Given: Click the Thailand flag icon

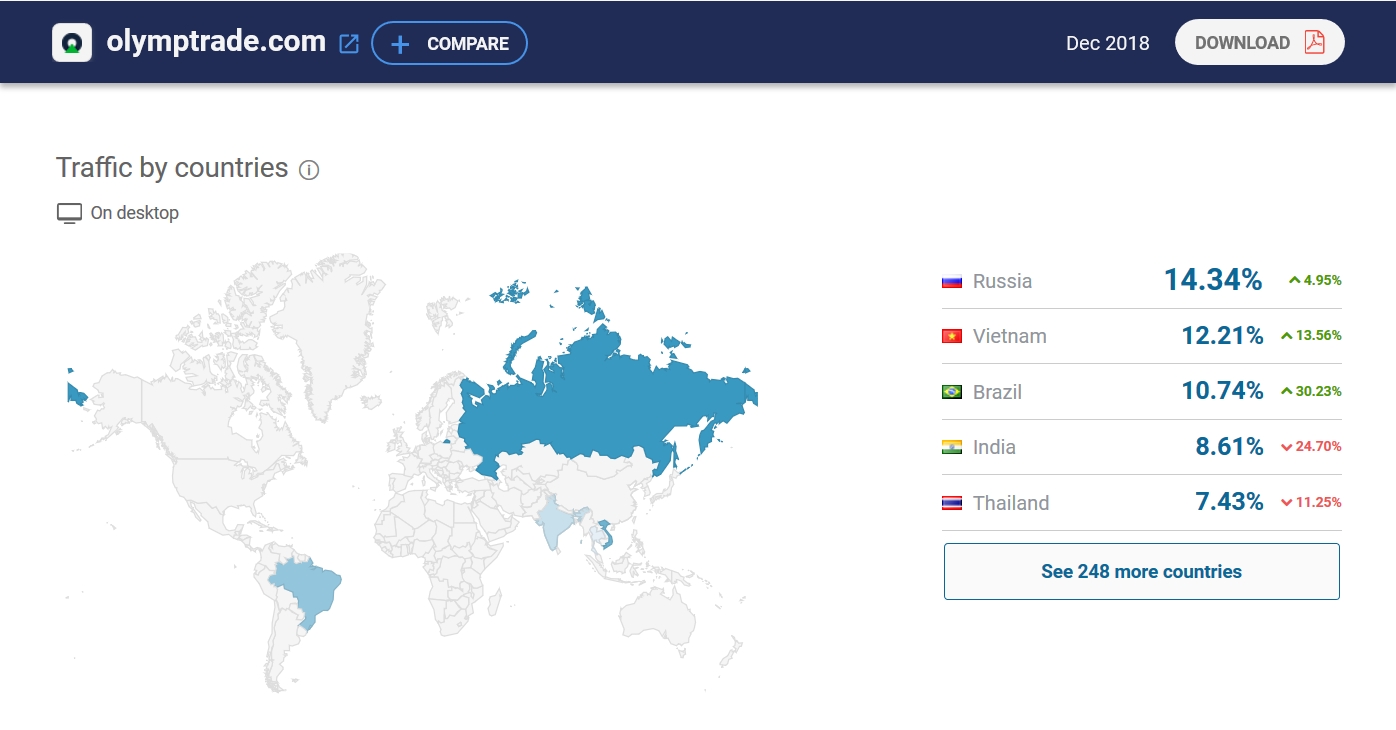Looking at the screenshot, I should (x=952, y=503).
